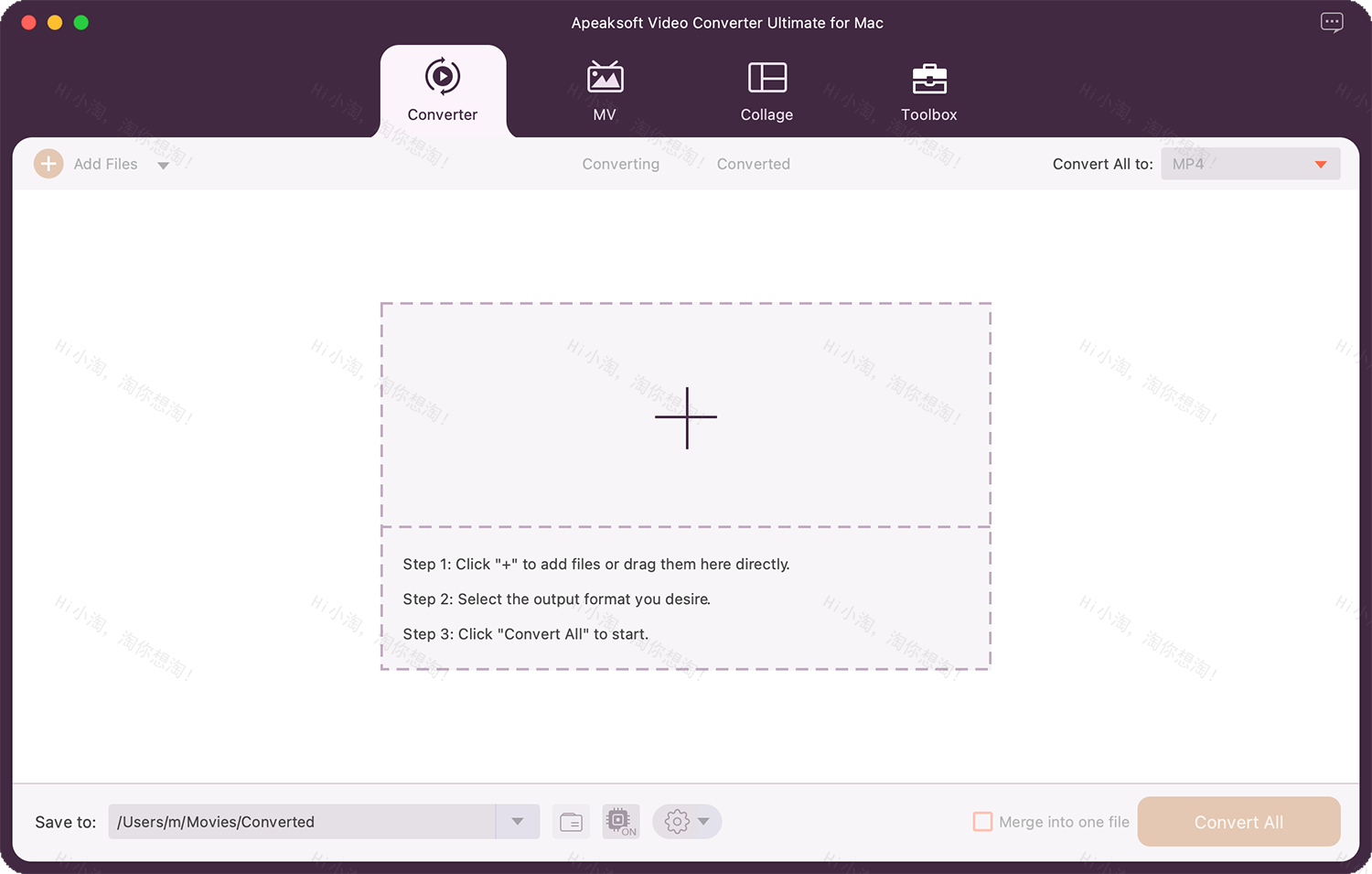Click the Convert All button
Image resolution: width=1372 pixels, height=874 pixels.
pyautogui.click(x=1238, y=822)
